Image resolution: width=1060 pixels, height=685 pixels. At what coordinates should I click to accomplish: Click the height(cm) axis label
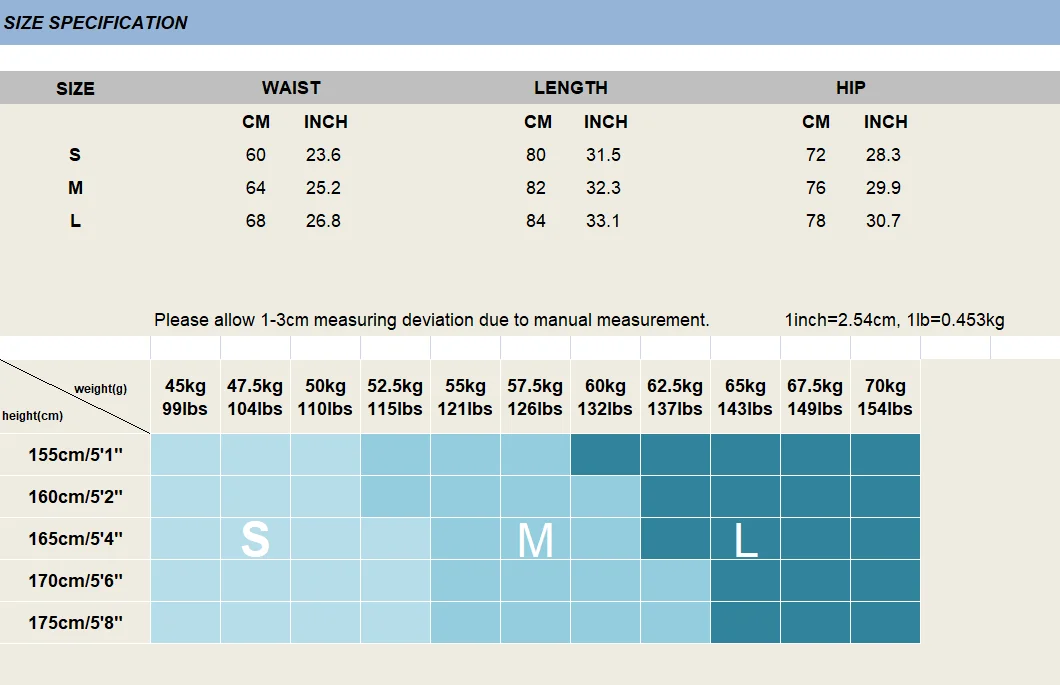pyautogui.click(x=32, y=416)
